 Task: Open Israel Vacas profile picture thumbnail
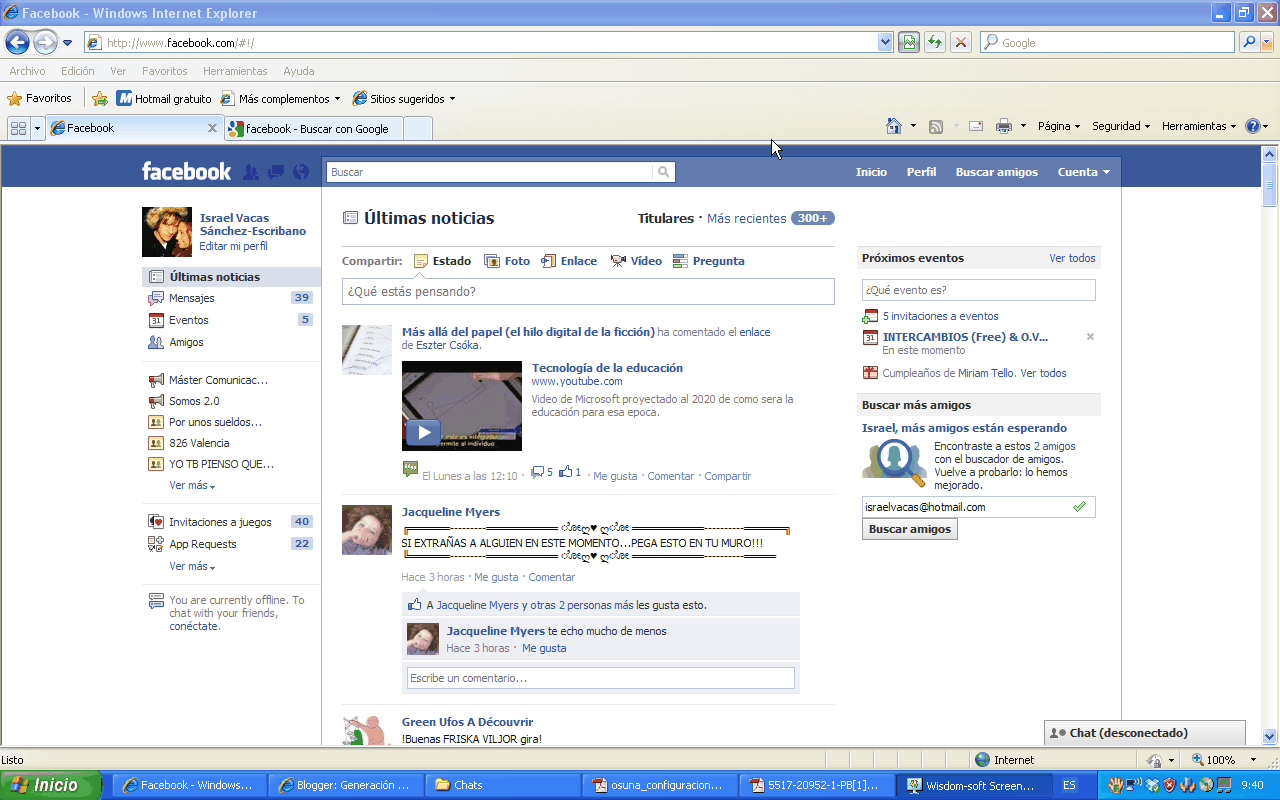pos(167,232)
